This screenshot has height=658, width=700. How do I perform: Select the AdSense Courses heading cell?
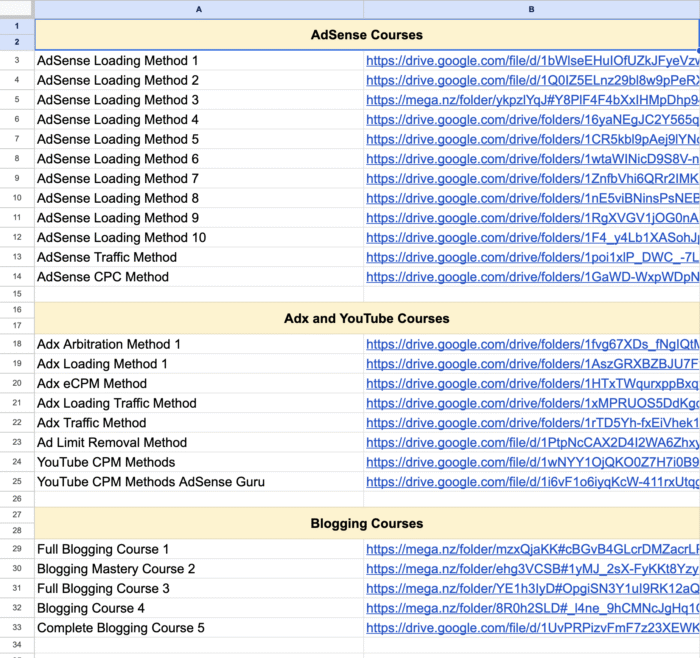(367, 35)
